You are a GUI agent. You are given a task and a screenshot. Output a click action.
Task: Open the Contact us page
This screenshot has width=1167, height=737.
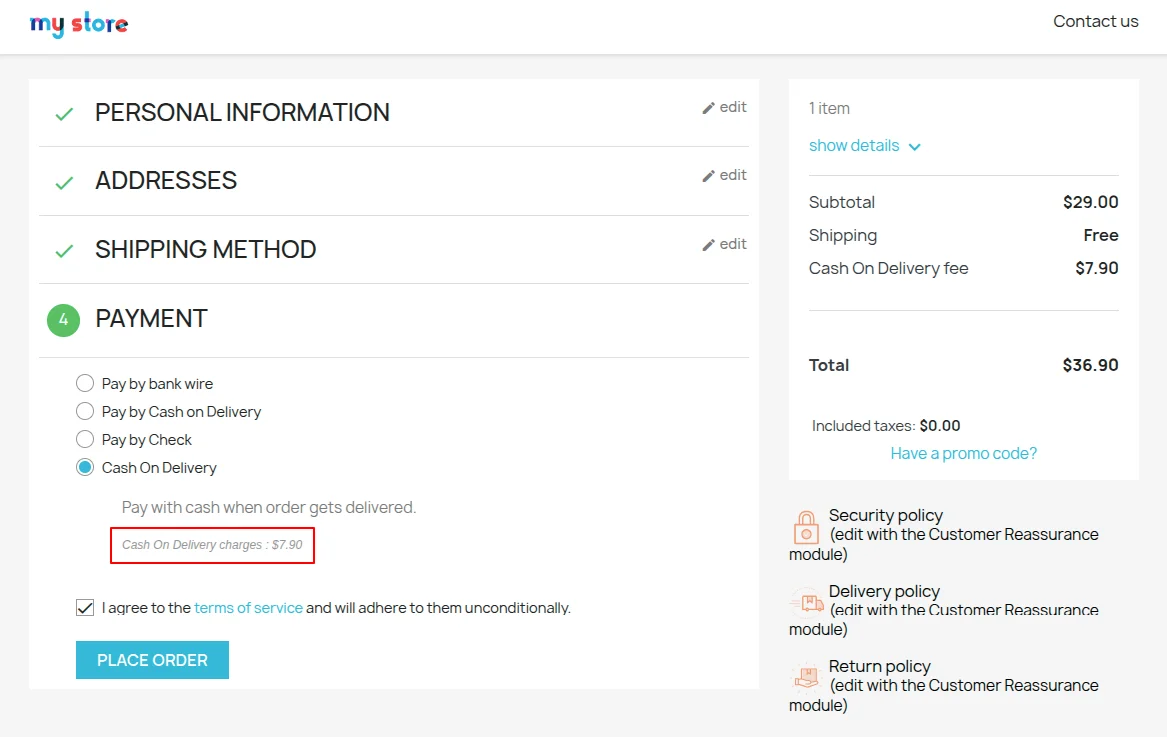(1096, 22)
